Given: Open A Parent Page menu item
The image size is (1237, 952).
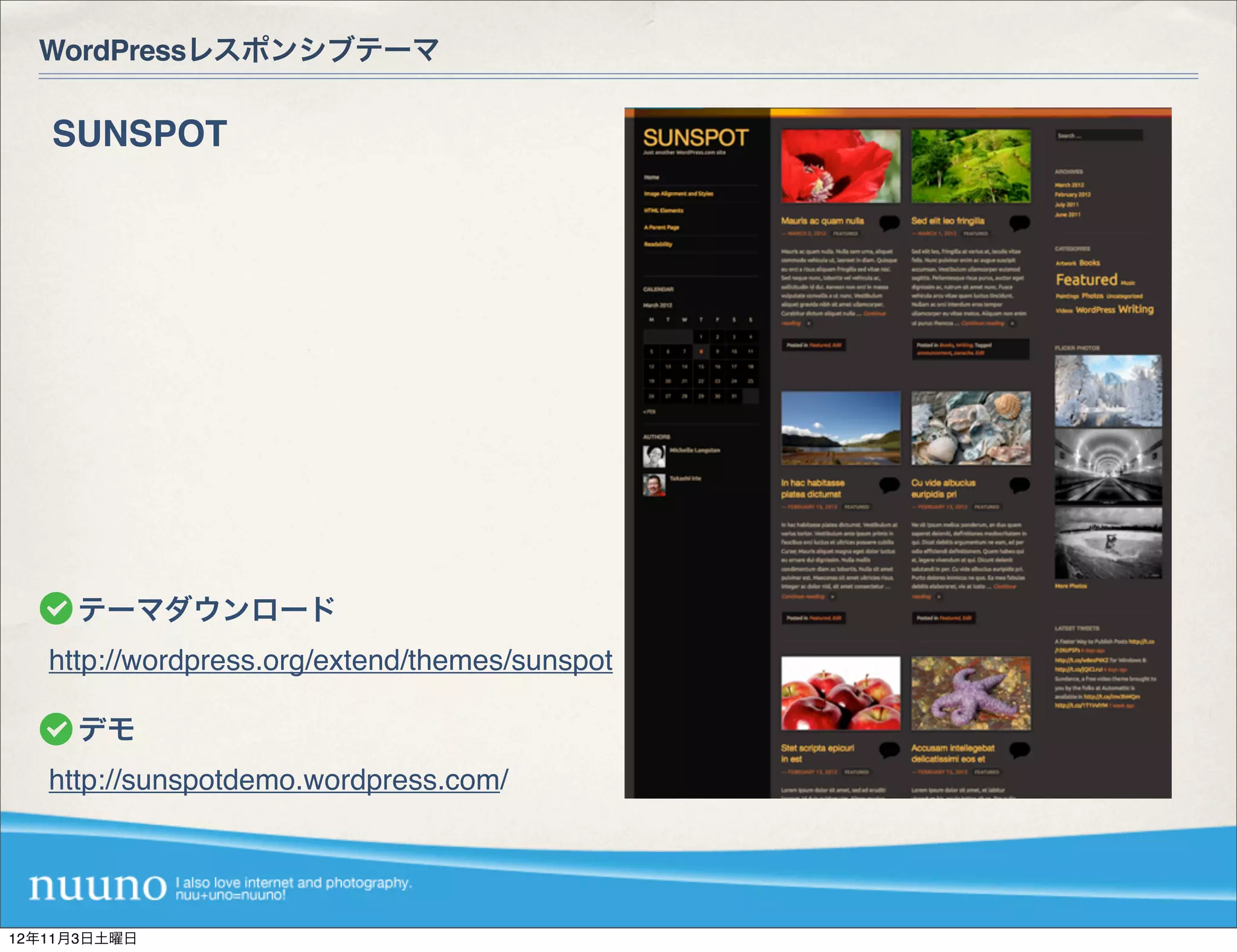Looking at the screenshot, I should click(661, 227).
